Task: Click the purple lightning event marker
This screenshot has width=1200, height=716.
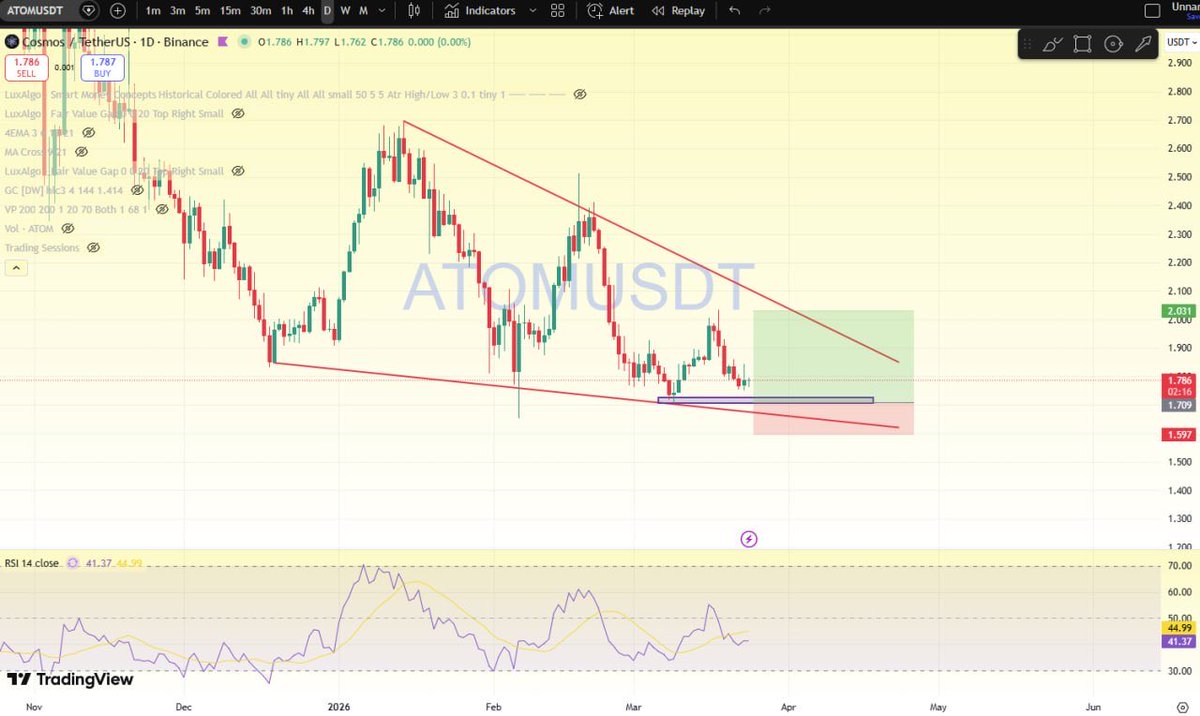Action: (749, 539)
